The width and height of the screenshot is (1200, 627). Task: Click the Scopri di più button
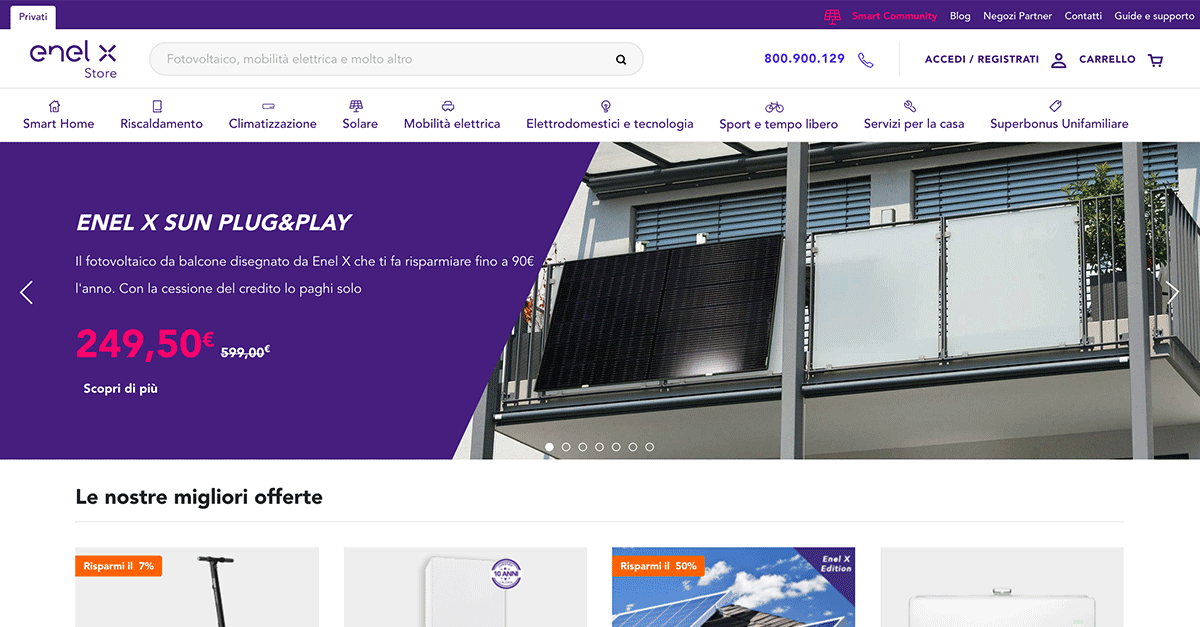tap(120, 388)
